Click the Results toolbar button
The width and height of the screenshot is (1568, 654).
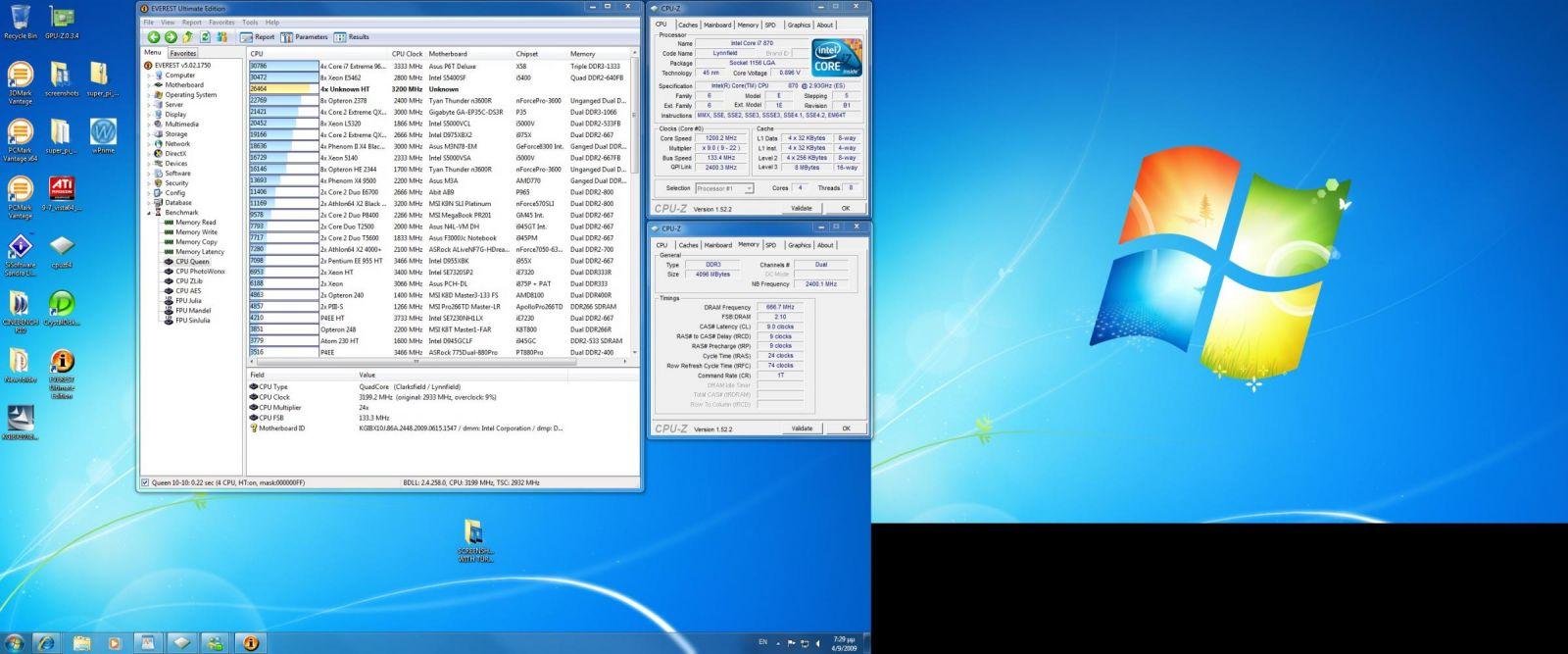[x=352, y=37]
